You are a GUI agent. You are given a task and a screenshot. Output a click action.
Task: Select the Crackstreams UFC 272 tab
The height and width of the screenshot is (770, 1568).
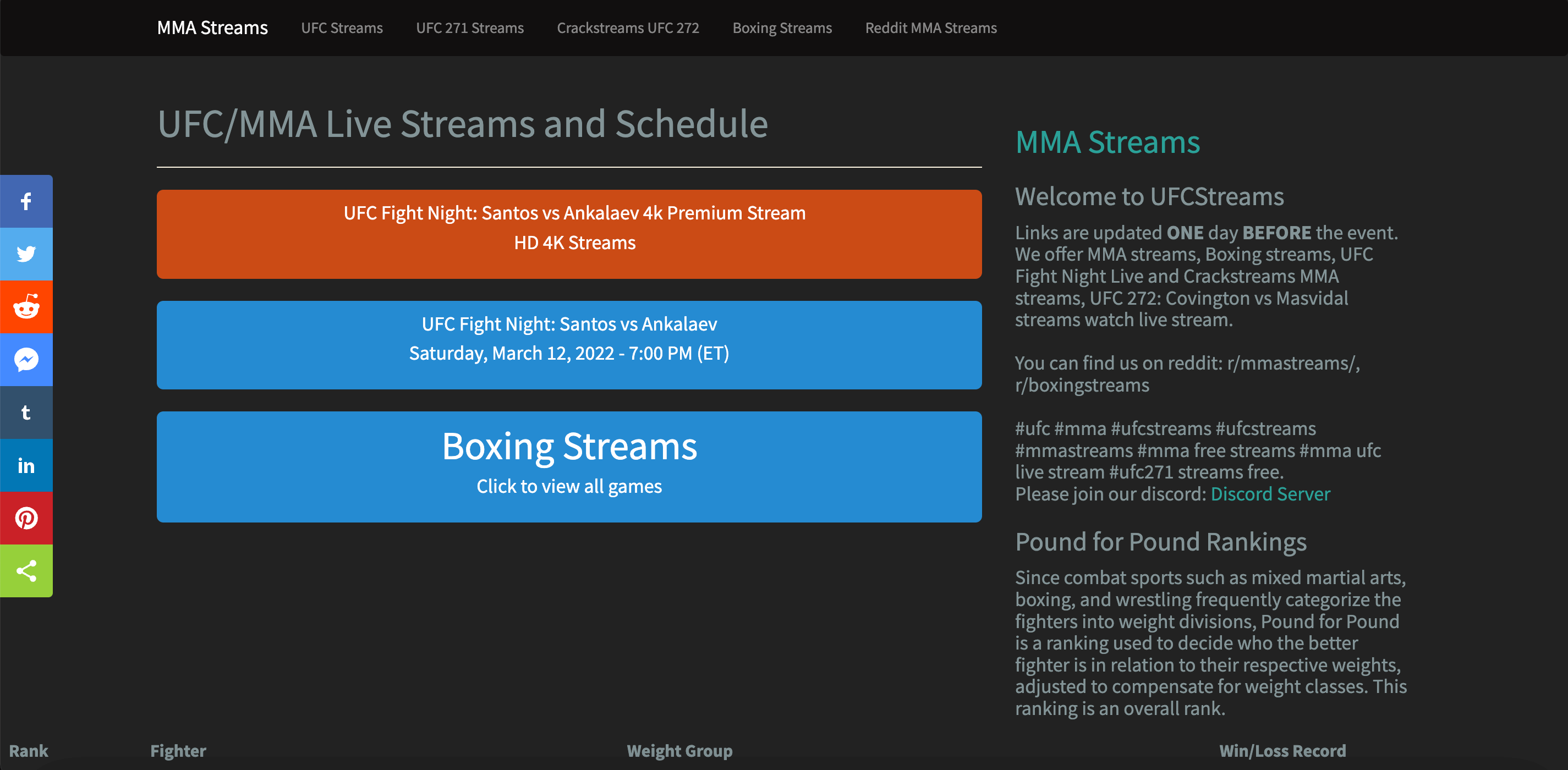click(x=628, y=28)
